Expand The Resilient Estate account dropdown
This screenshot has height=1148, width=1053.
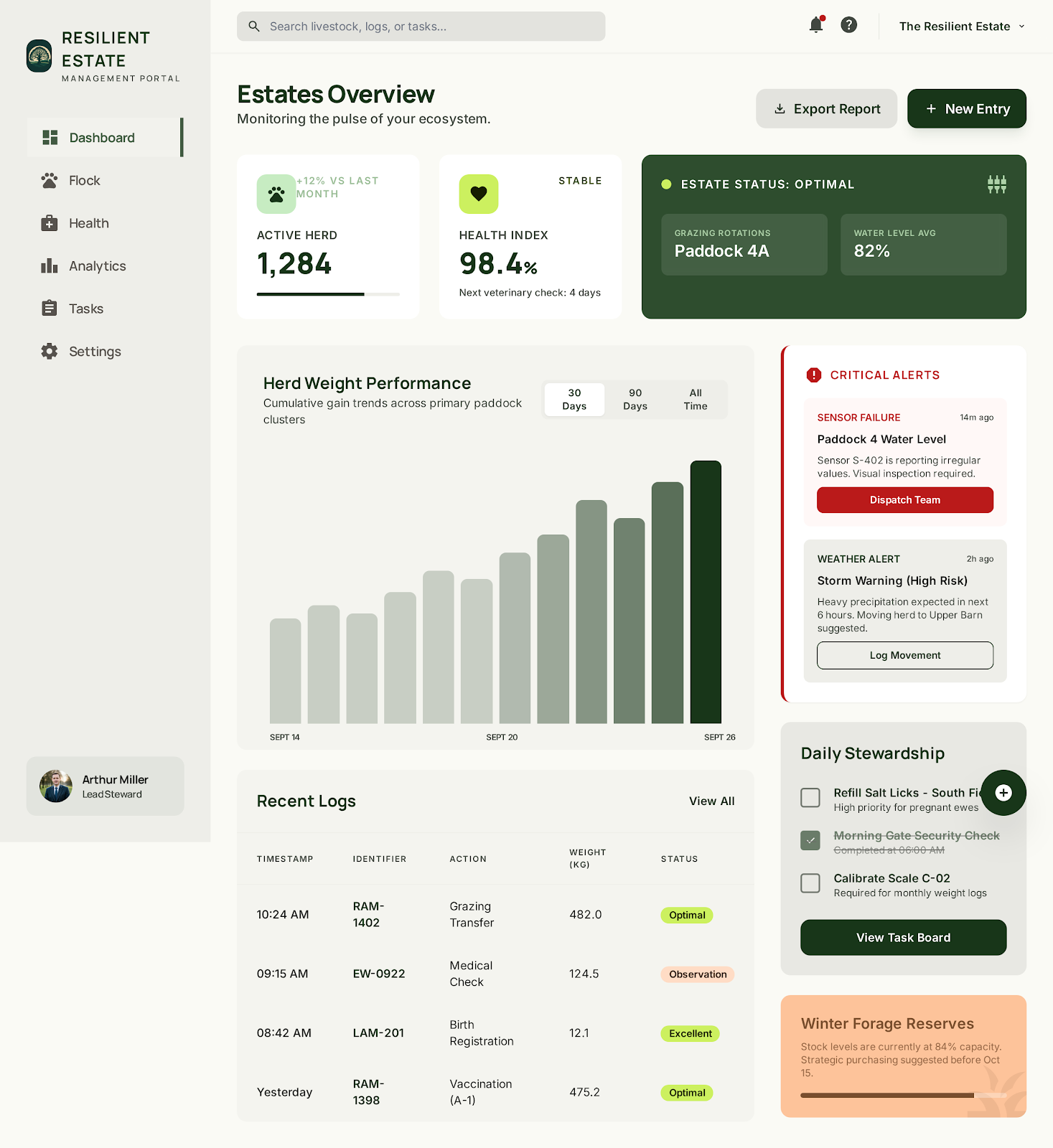tap(962, 27)
